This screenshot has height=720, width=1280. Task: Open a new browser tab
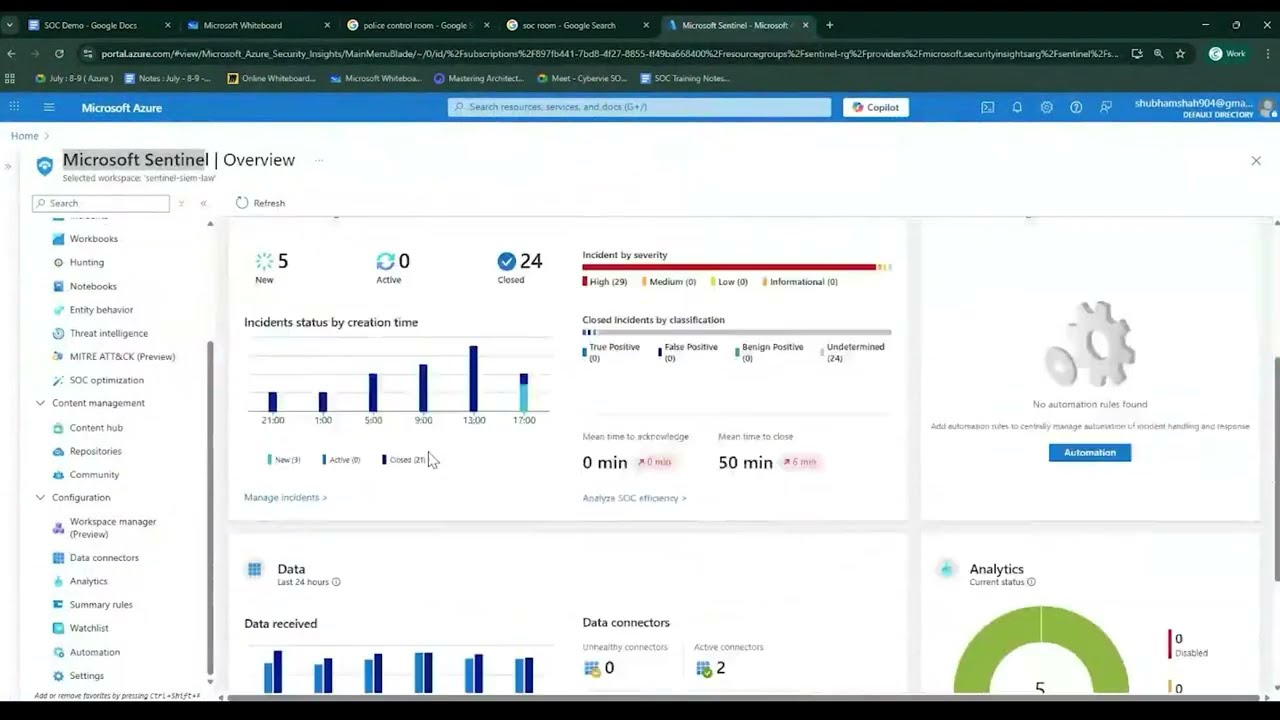(829, 25)
